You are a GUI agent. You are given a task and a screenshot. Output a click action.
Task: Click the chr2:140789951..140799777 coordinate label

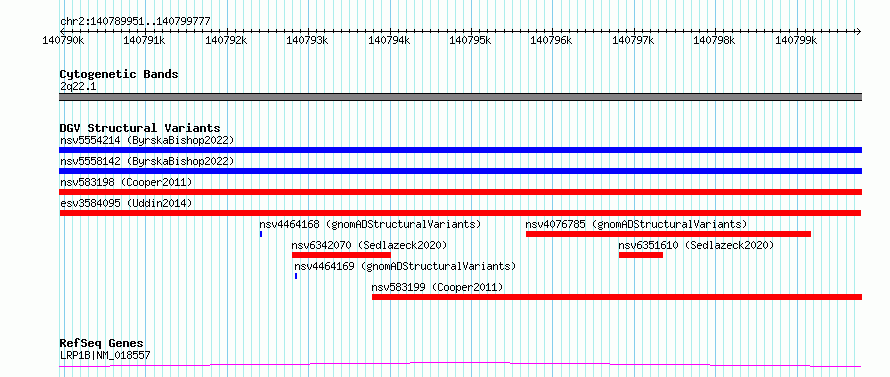click(135, 21)
